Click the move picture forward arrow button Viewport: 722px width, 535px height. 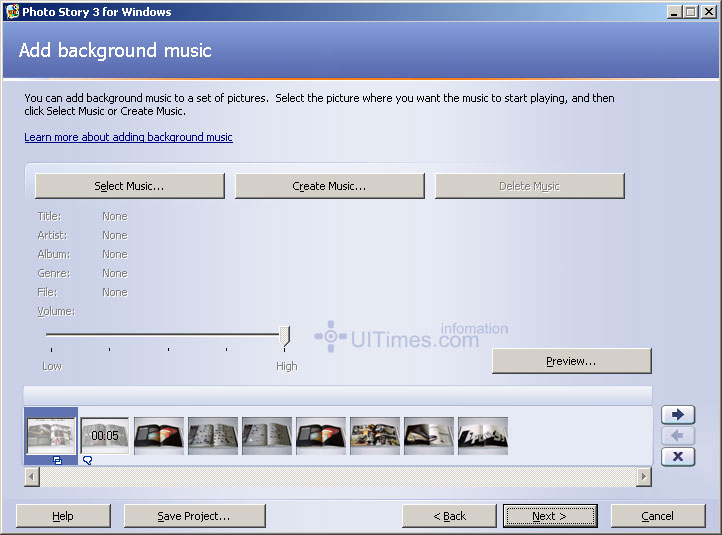677,415
